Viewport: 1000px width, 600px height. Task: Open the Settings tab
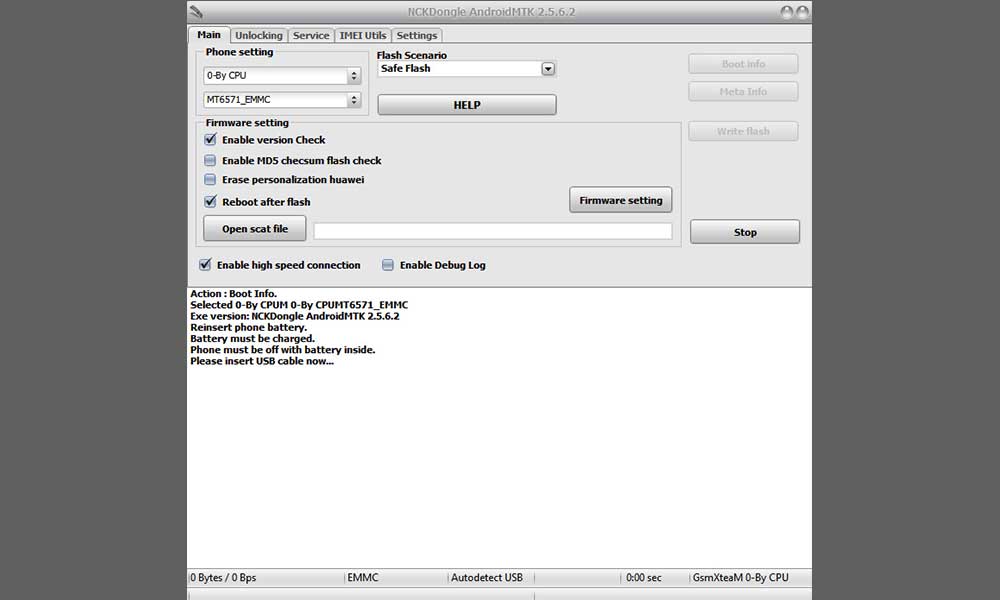tap(416, 36)
